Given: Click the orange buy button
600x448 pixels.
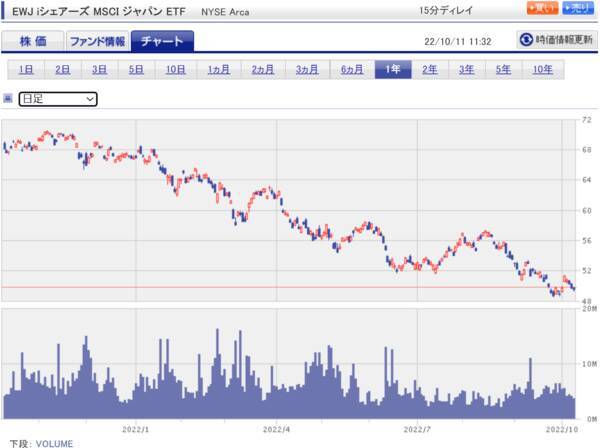Looking at the screenshot, I should pyautogui.click(x=542, y=8).
